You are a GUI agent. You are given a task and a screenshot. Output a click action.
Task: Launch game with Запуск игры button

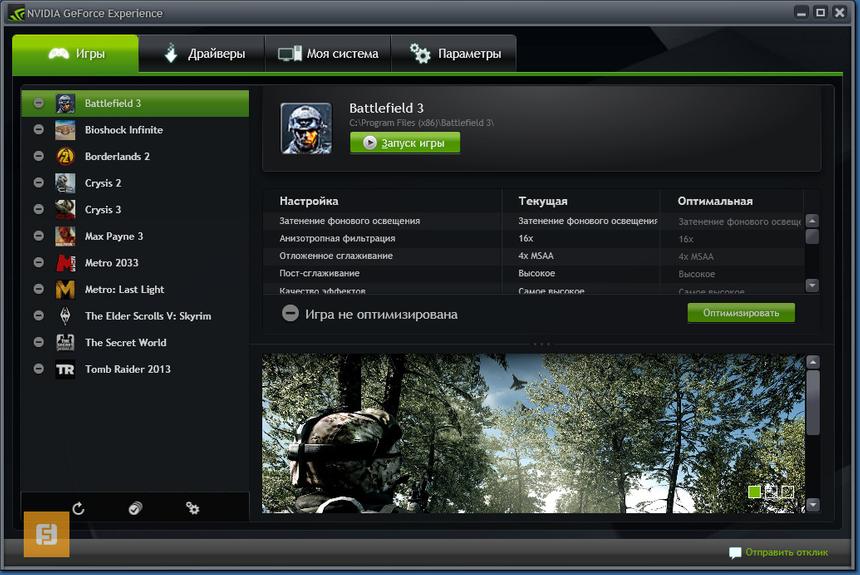[x=405, y=143]
